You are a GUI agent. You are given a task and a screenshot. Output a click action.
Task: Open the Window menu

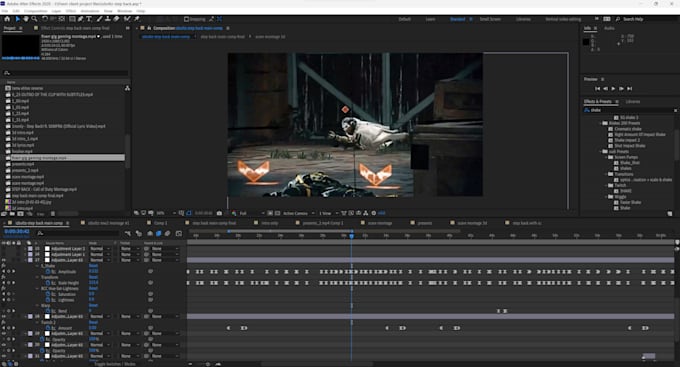point(124,11)
